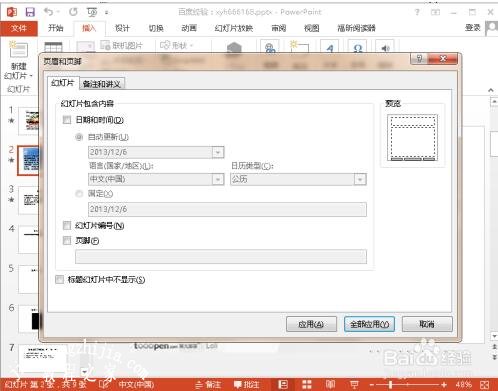Click the Text Box icon in the ribbon
This screenshot has height=391, width=498.
pos(299,46)
